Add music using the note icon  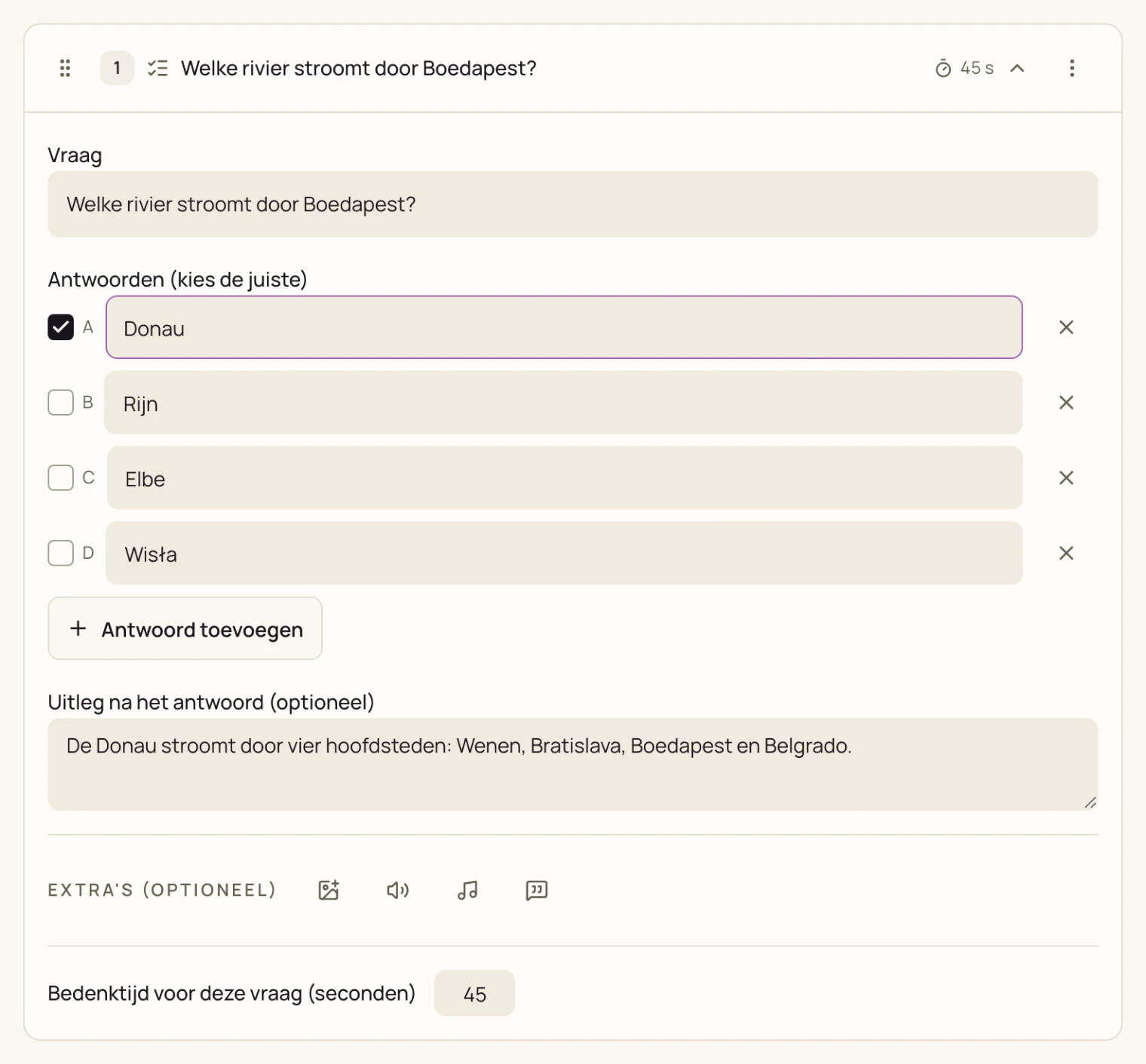pos(467,891)
